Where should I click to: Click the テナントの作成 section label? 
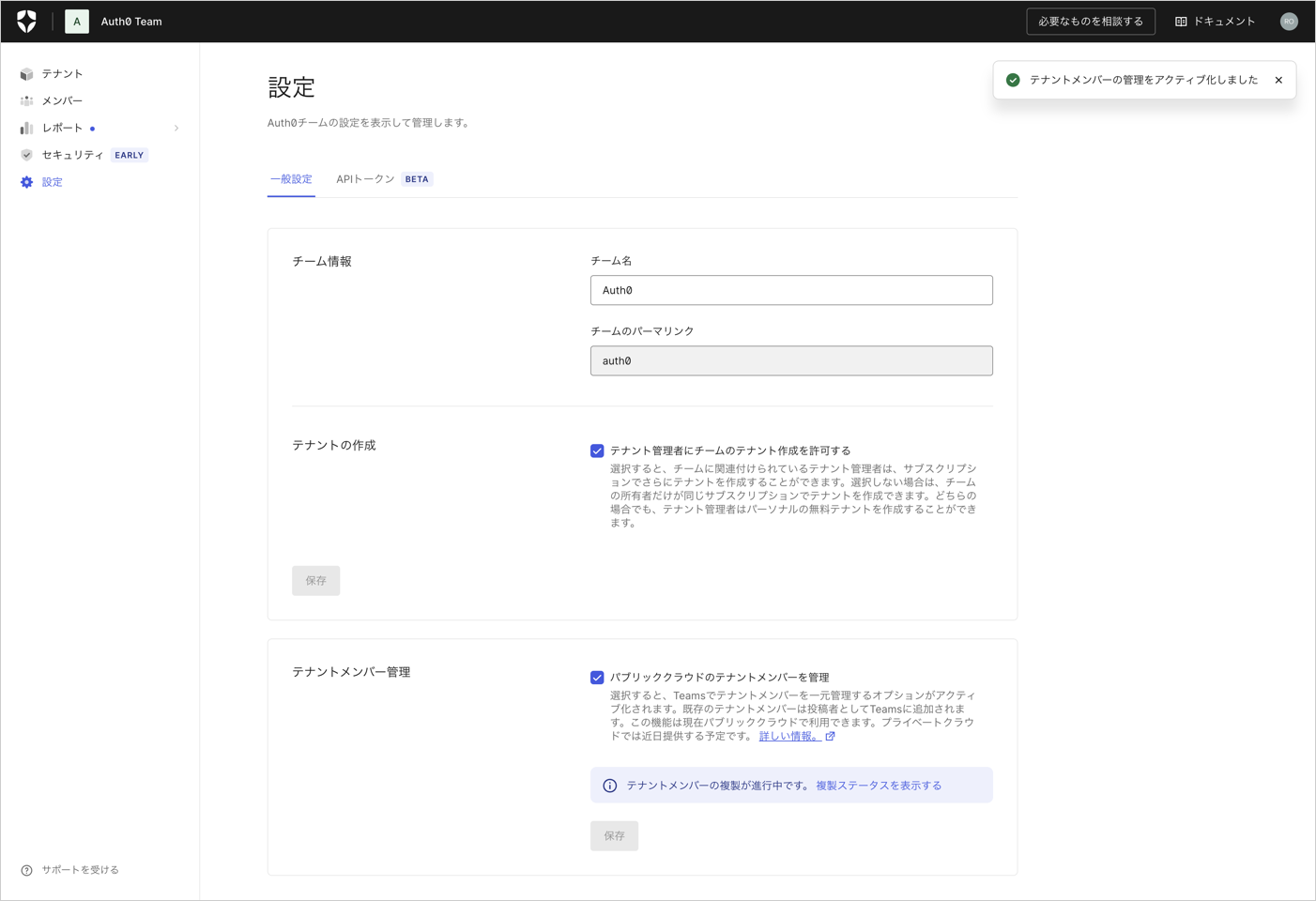pyautogui.click(x=334, y=446)
